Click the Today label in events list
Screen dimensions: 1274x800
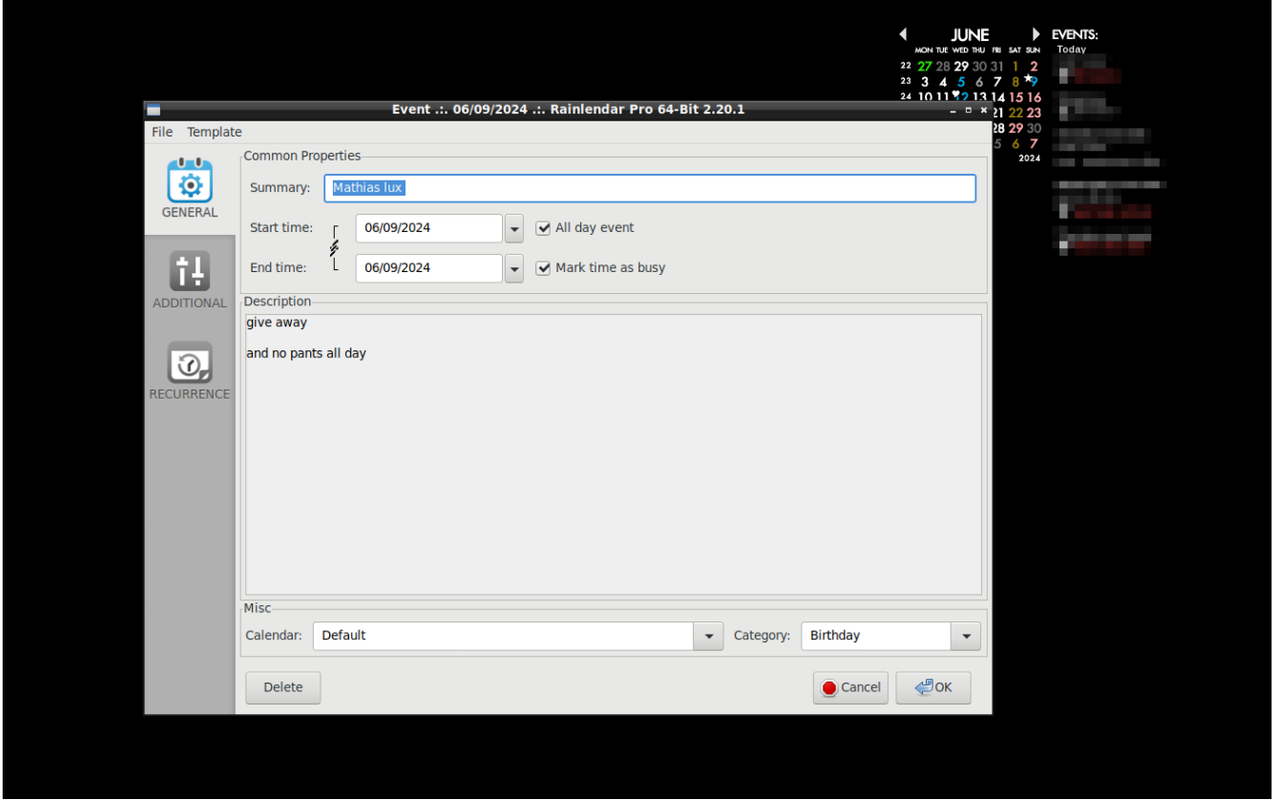tap(1071, 49)
